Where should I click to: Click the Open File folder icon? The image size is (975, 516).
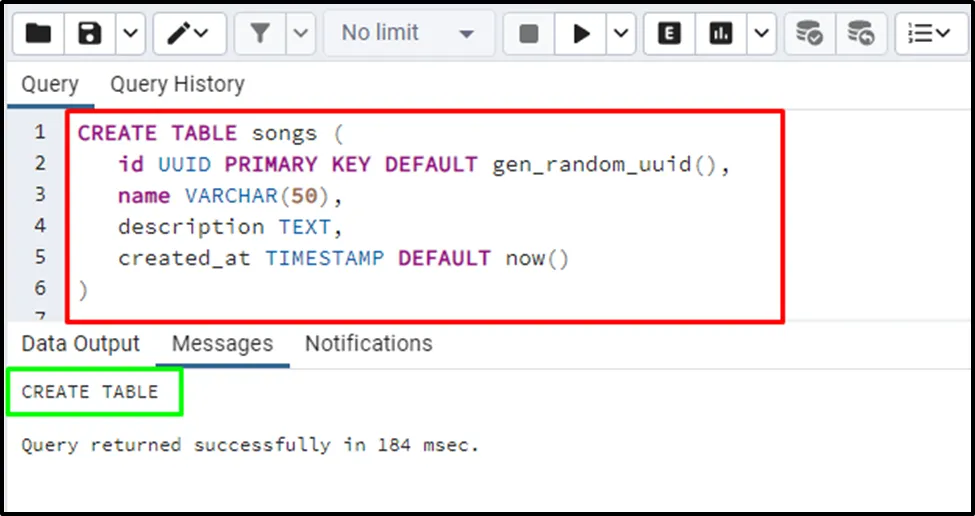click(x=38, y=34)
